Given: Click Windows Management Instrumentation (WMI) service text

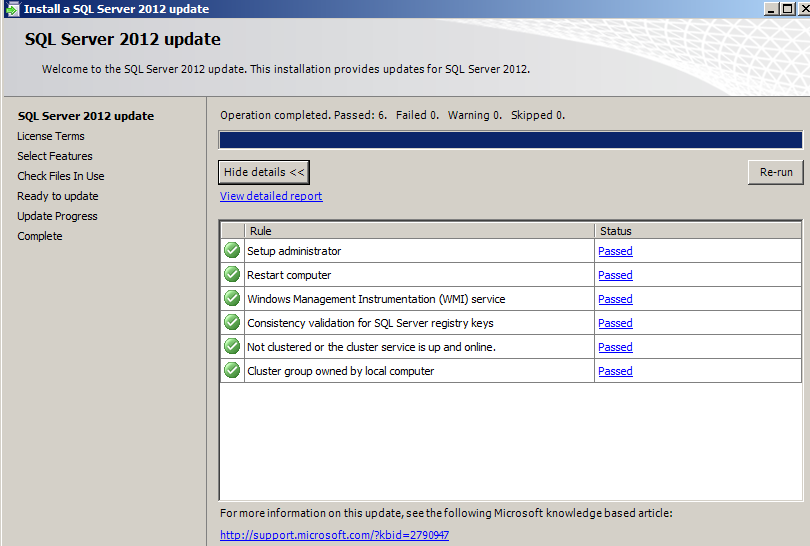Looking at the screenshot, I should coord(376,299).
